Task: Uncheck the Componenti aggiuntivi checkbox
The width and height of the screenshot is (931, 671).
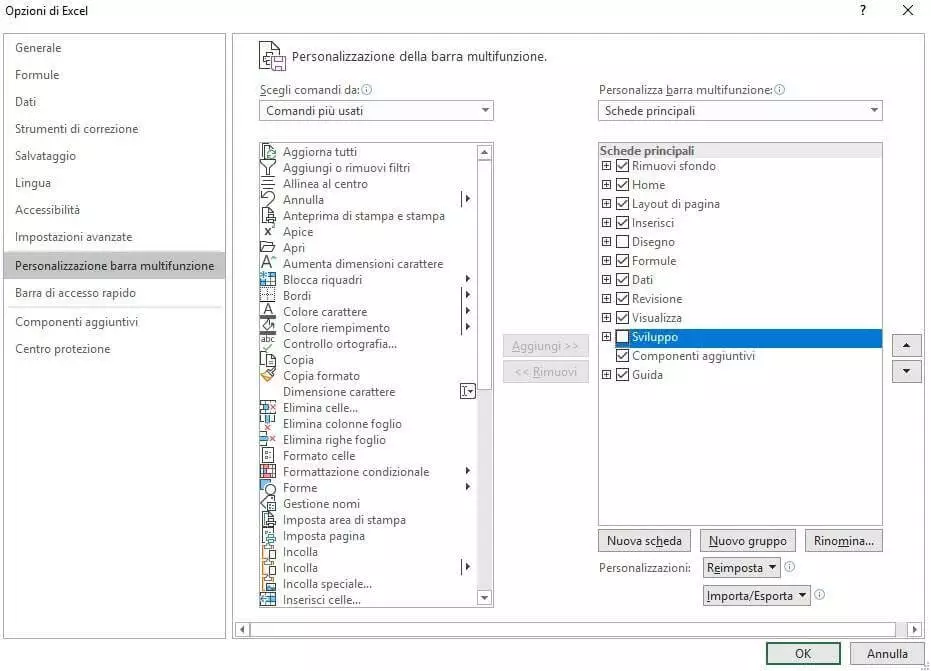Action: click(x=623, y=356)
